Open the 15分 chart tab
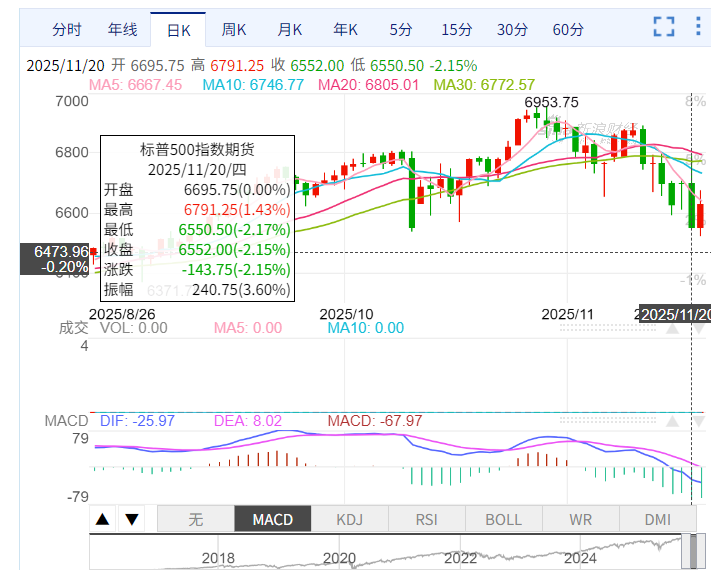This screenshot has width=711, height=570. (x=457, y=29)
